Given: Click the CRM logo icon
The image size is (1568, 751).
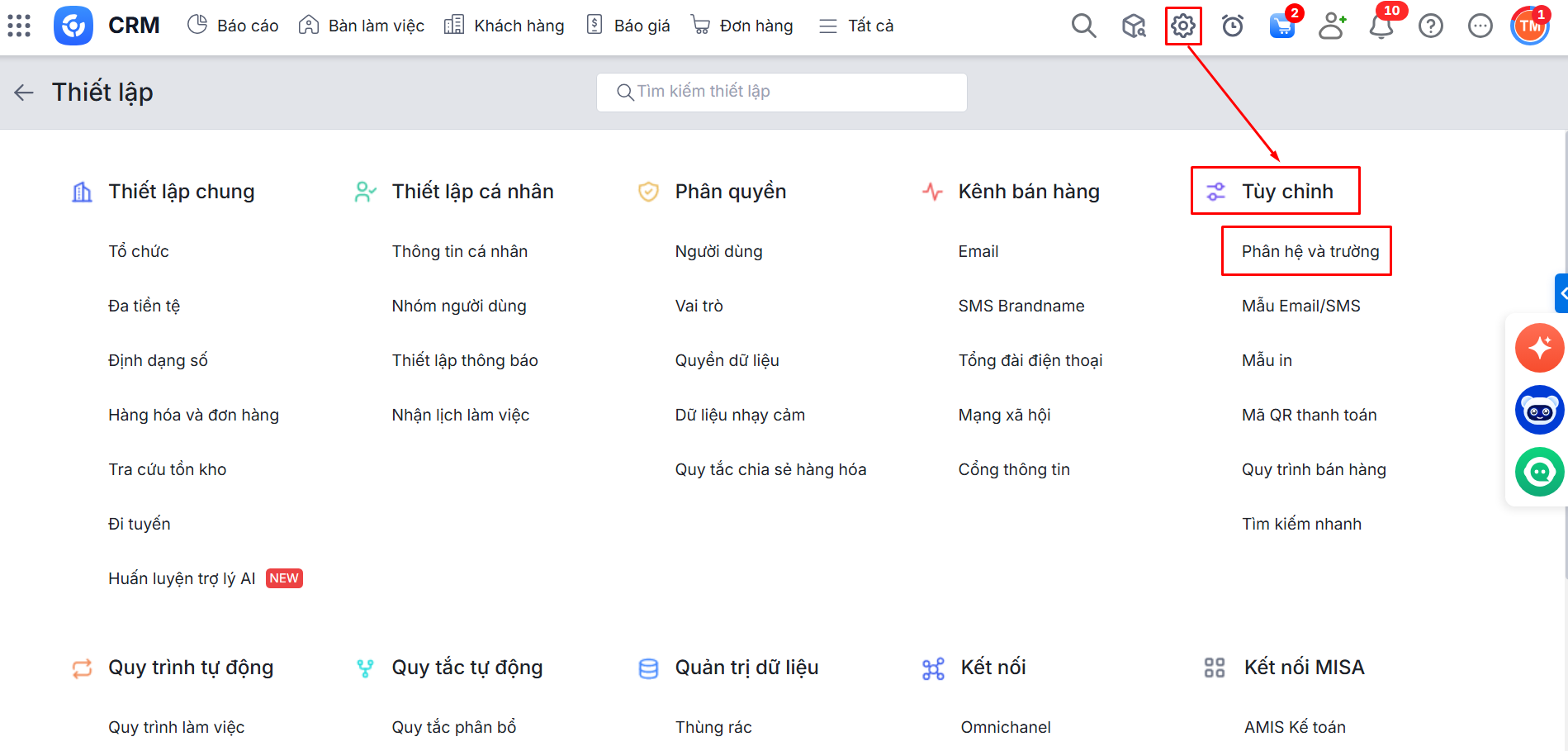Looking at the screenshot, I should coord(73,26).
